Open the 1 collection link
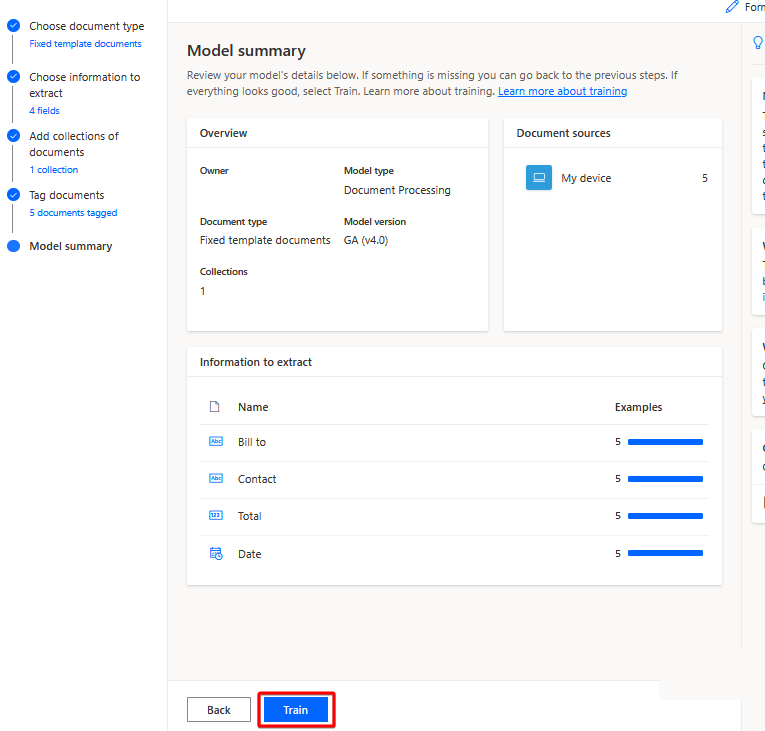The image size is (765, 731). [54, 170]
